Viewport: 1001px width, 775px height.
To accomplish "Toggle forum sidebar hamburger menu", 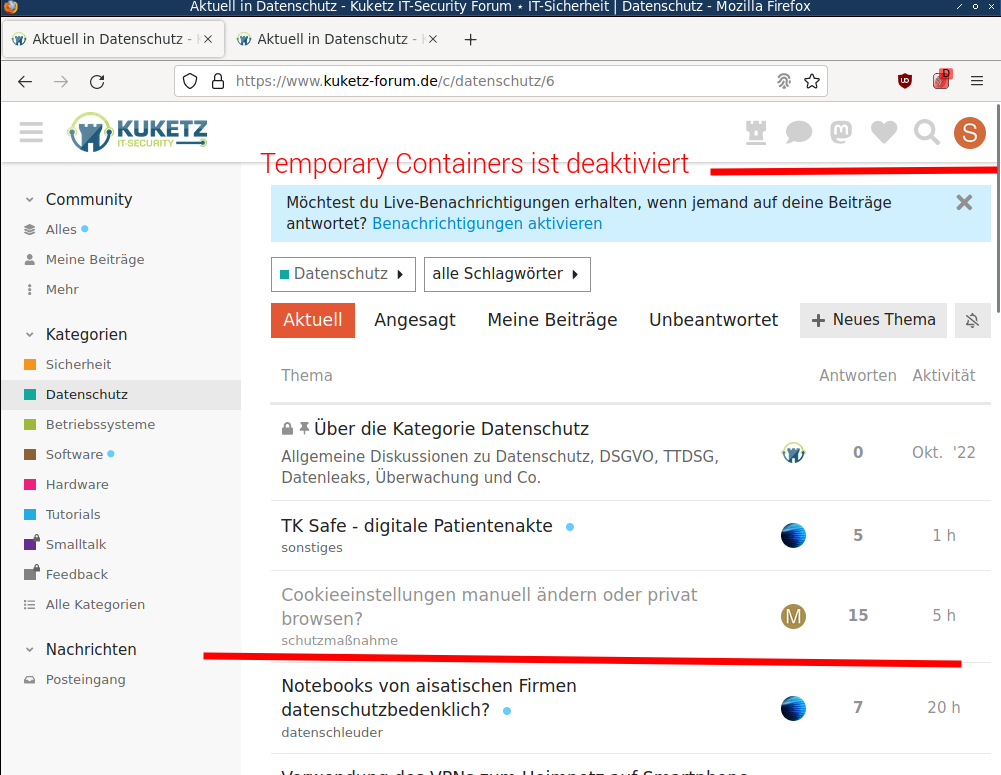I will (x=31, y=133).
